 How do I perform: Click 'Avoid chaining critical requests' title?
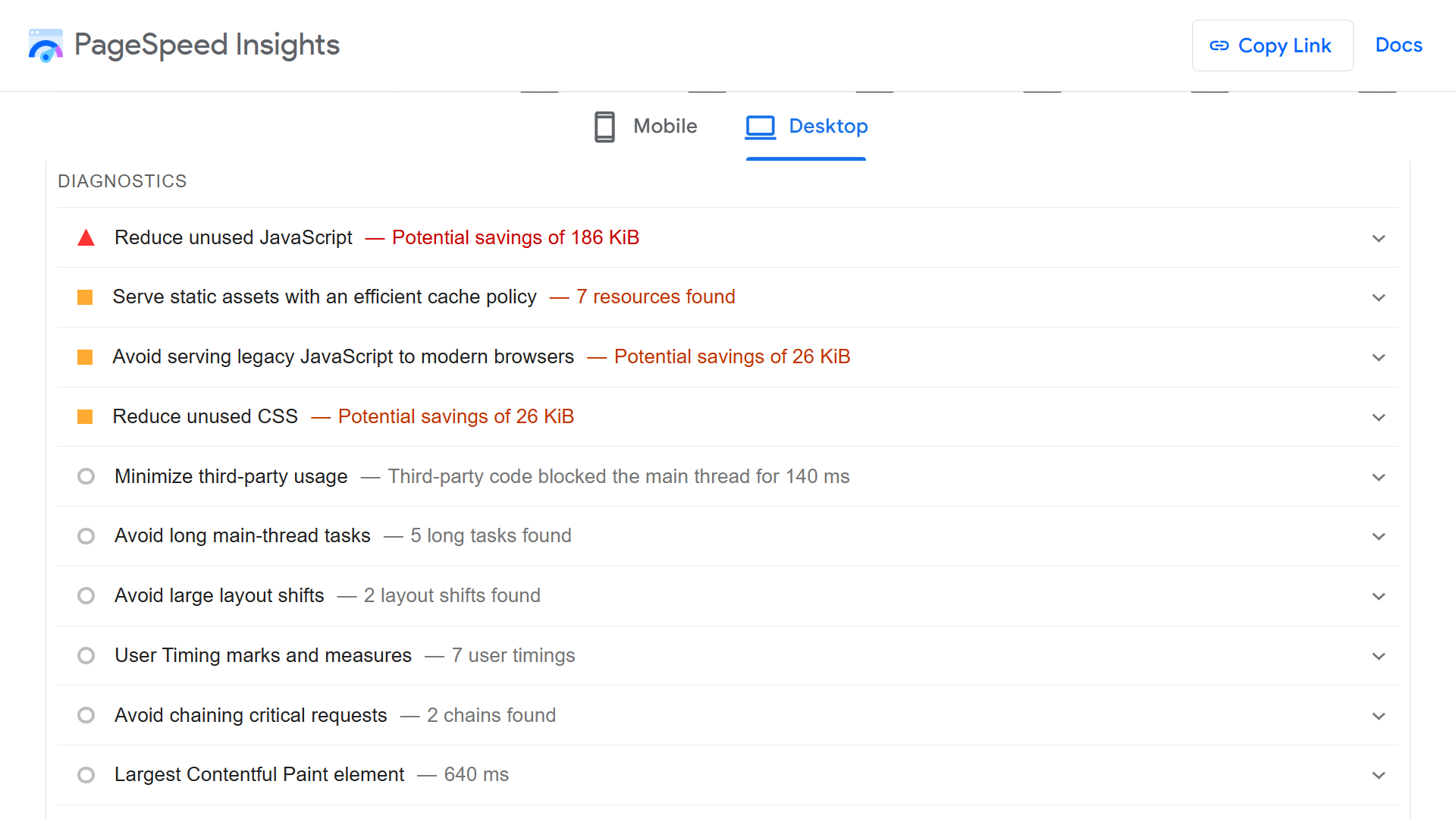point(251,716)
